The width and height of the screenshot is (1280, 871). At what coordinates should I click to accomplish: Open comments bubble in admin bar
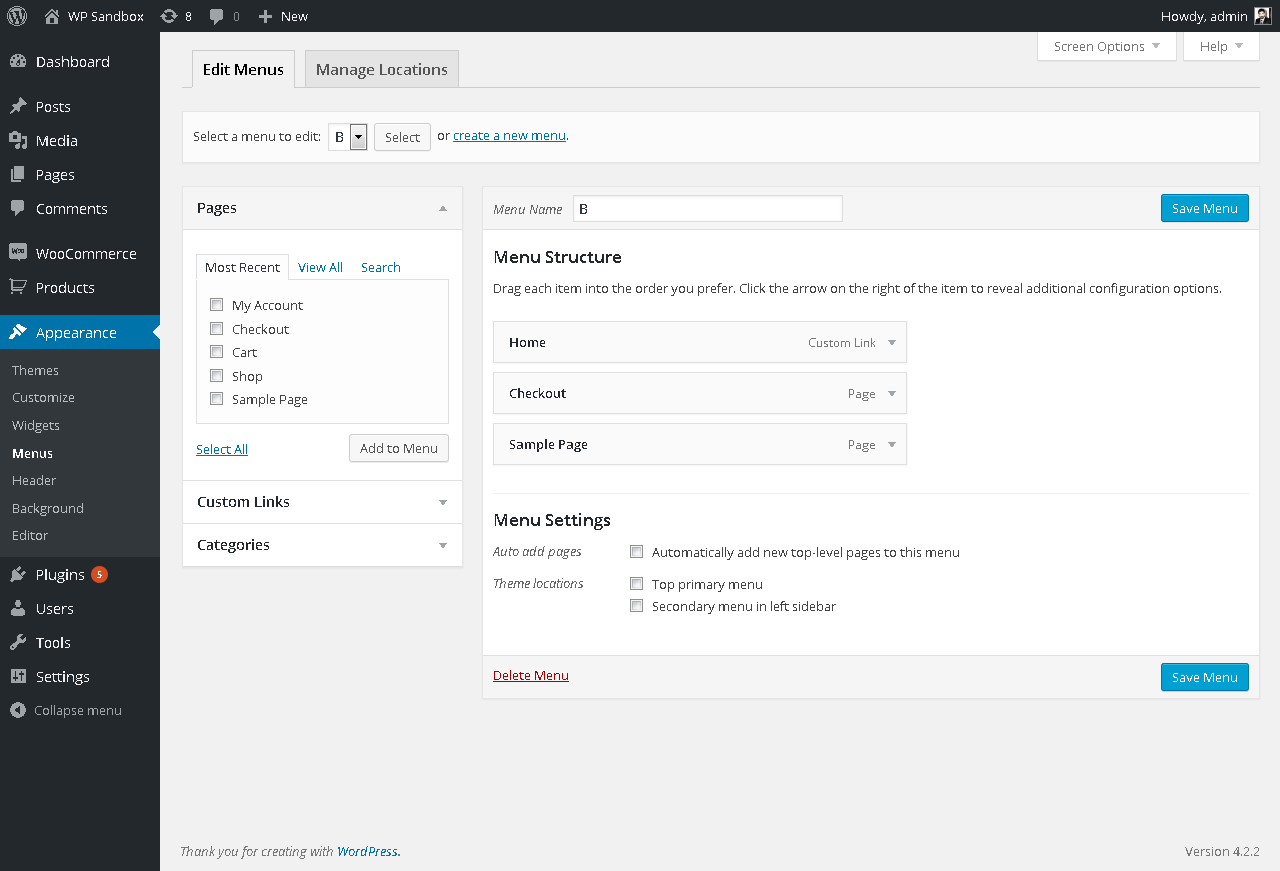[217, 16]
